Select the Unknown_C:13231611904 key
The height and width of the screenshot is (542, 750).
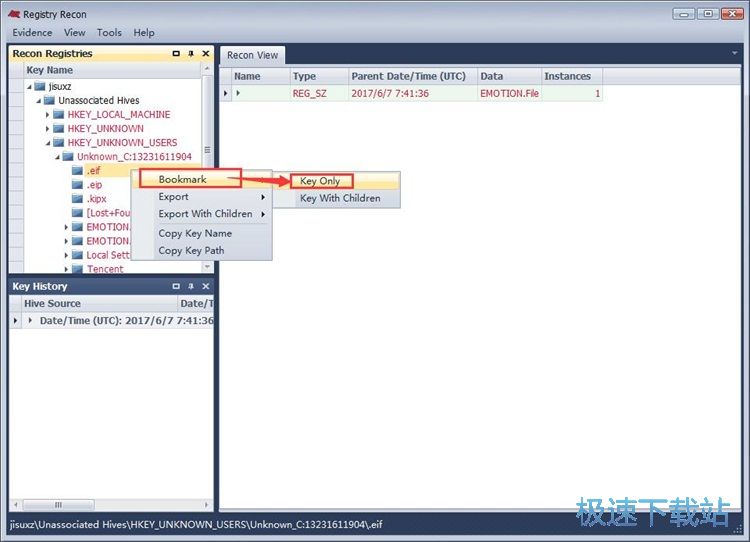click(x=134, y=157)
